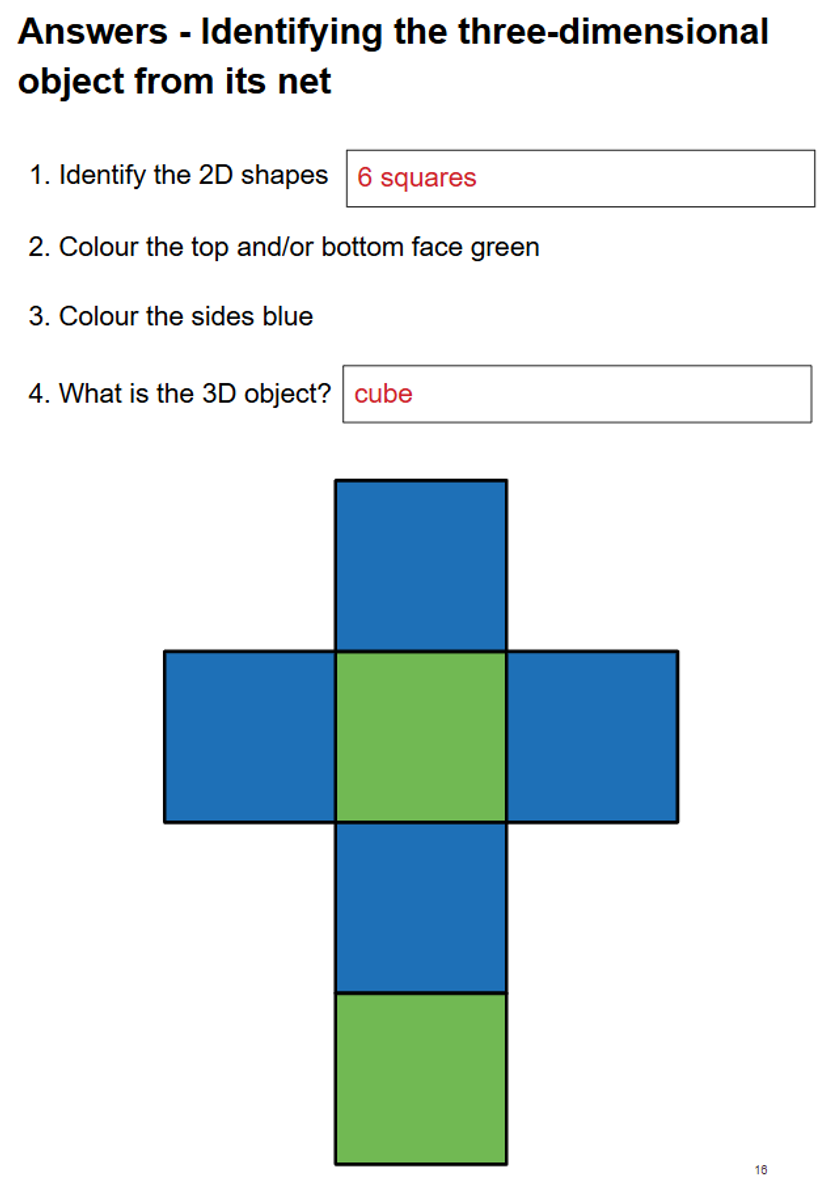The width and height of the screenshot is (832, 1200).
Task: Select the right blue square of the net
Action: [592, 737]
